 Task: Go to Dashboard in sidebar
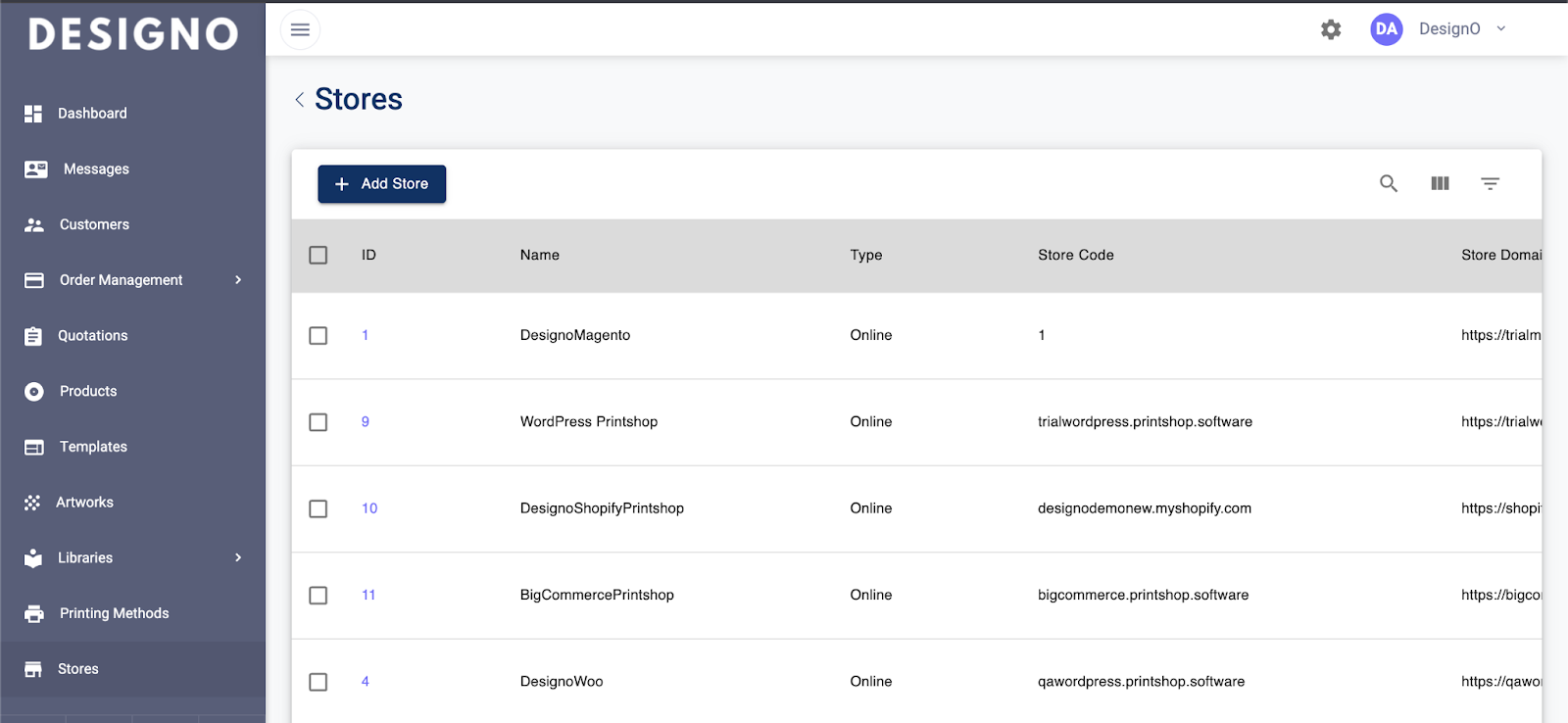(92, 114)
